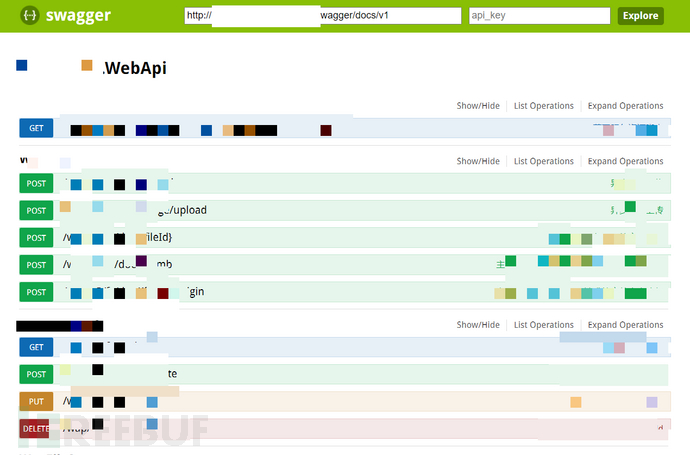
Task: Toggle Show/Hide for the section with PUT and DELETE
Action: [478, 325]
